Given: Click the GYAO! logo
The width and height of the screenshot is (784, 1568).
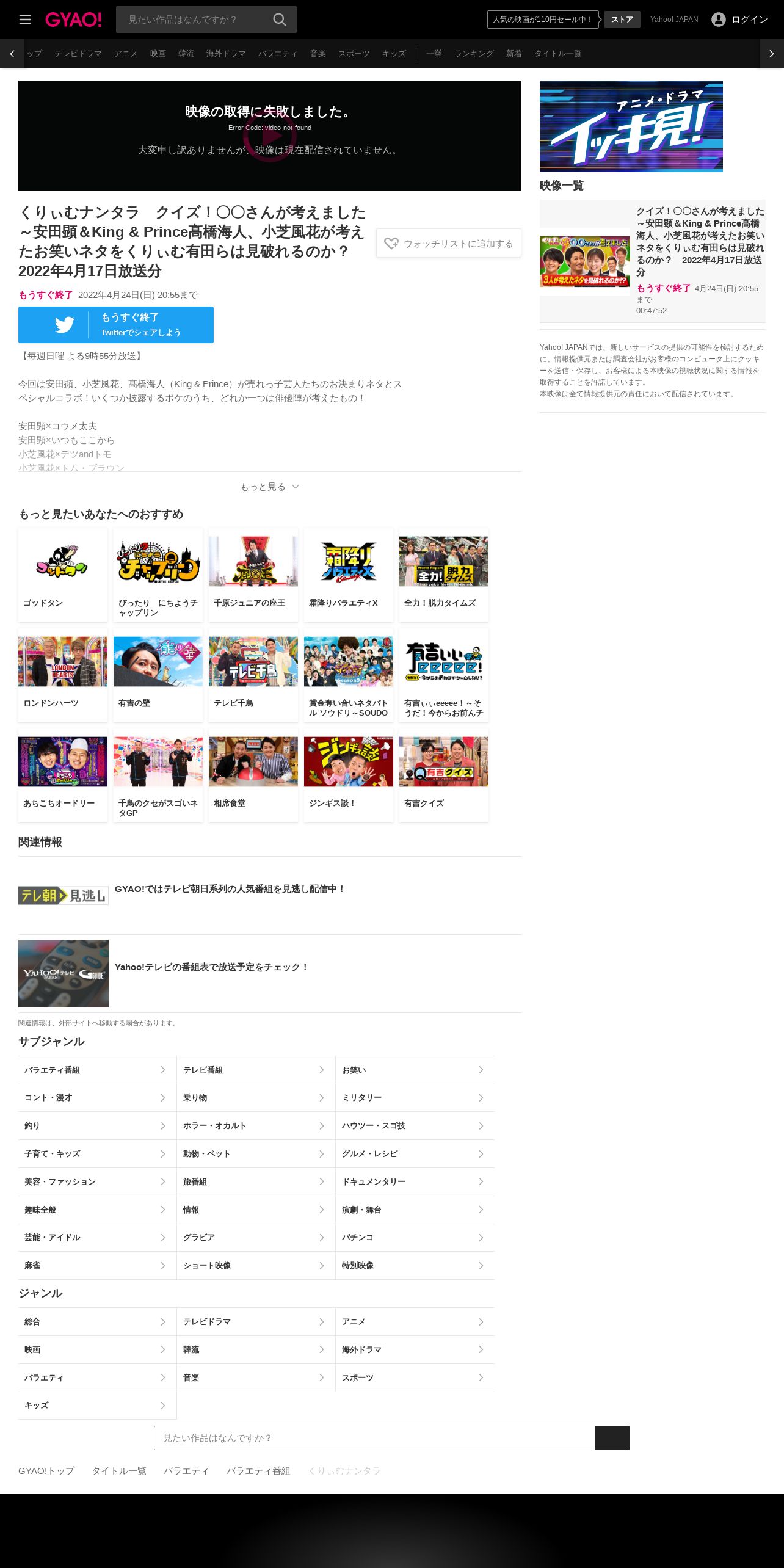Looking at the screenshot, I should pyautogui.click(x=73, y=20).
